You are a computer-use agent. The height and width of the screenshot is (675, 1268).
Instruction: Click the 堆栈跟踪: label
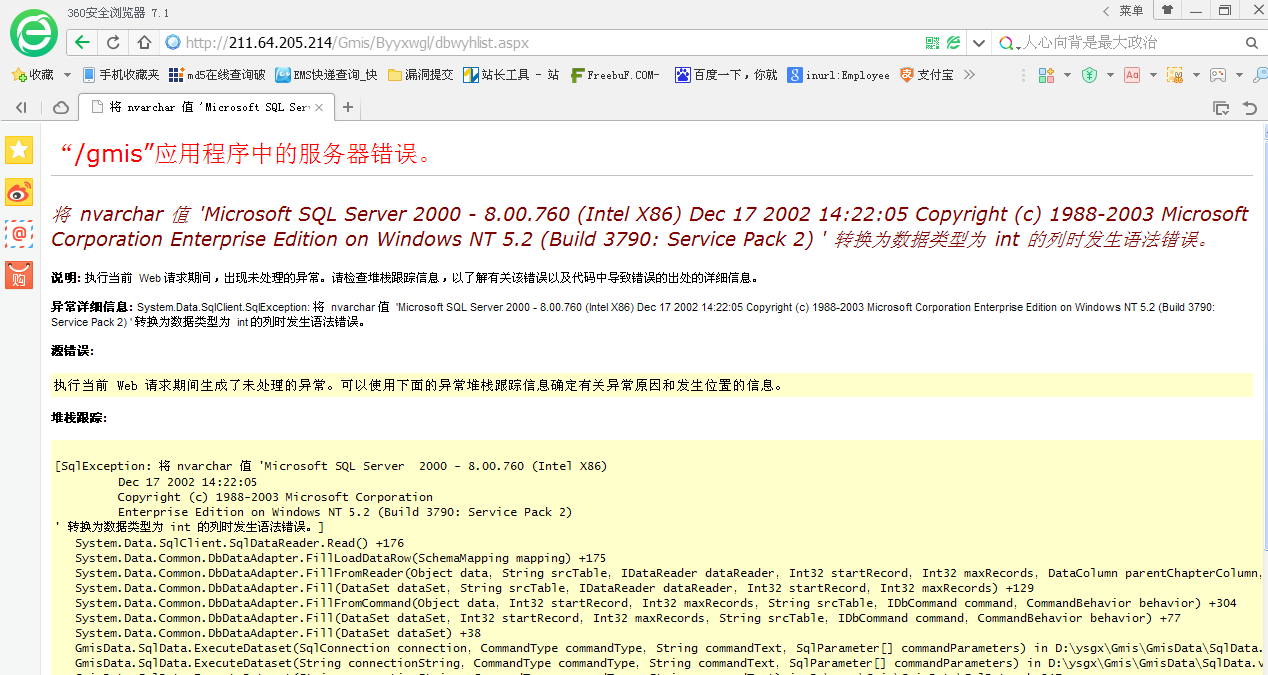pyautogui.click(x=79, y=417)
